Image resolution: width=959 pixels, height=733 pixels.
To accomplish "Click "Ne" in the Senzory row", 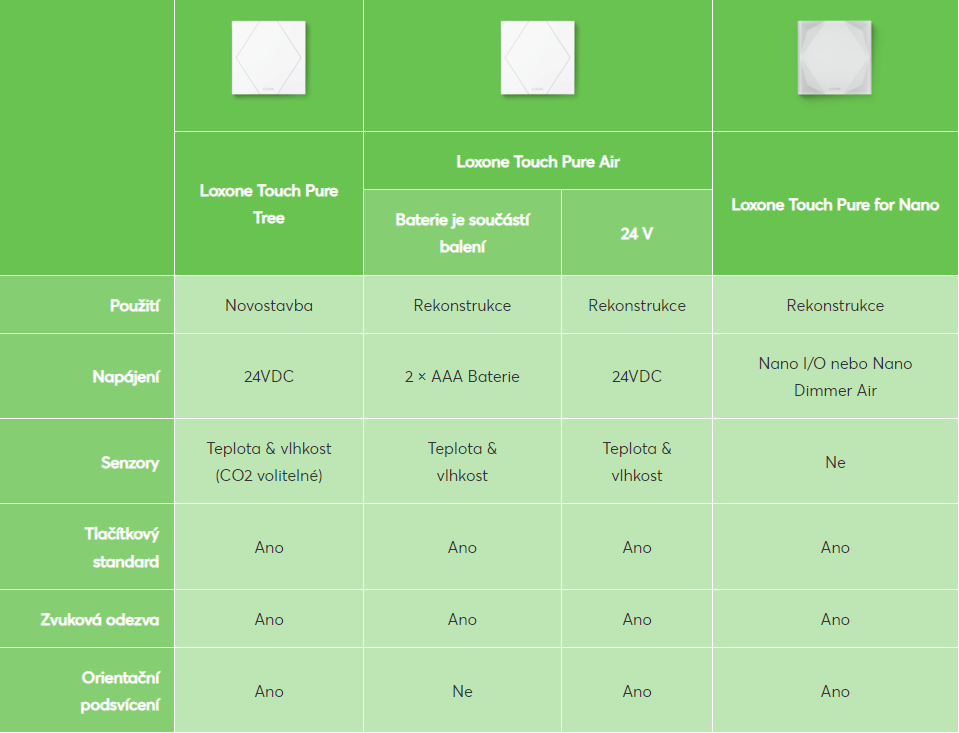I will (835, 462).
